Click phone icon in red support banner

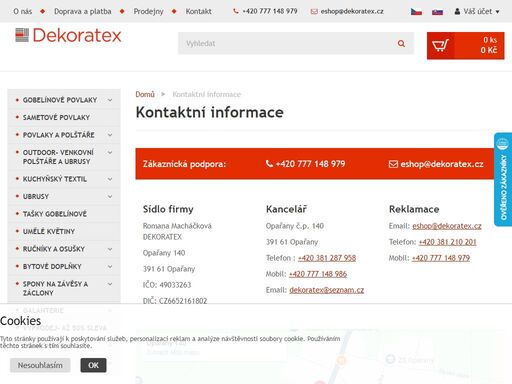point(269,164)
